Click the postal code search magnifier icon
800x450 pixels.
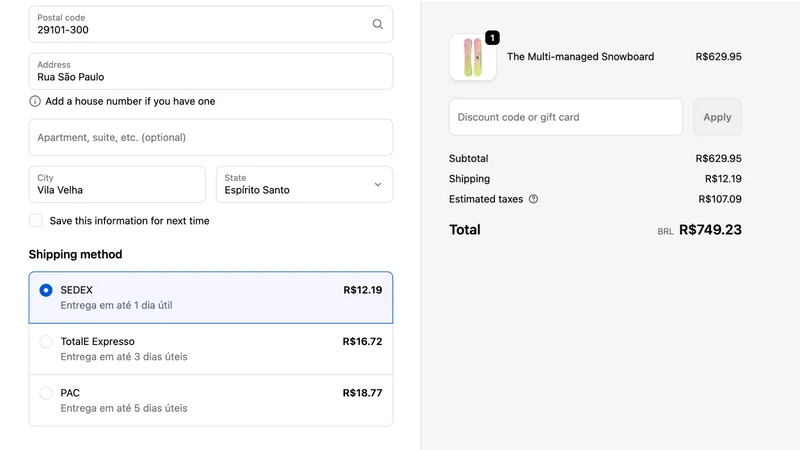coord(378,24)
